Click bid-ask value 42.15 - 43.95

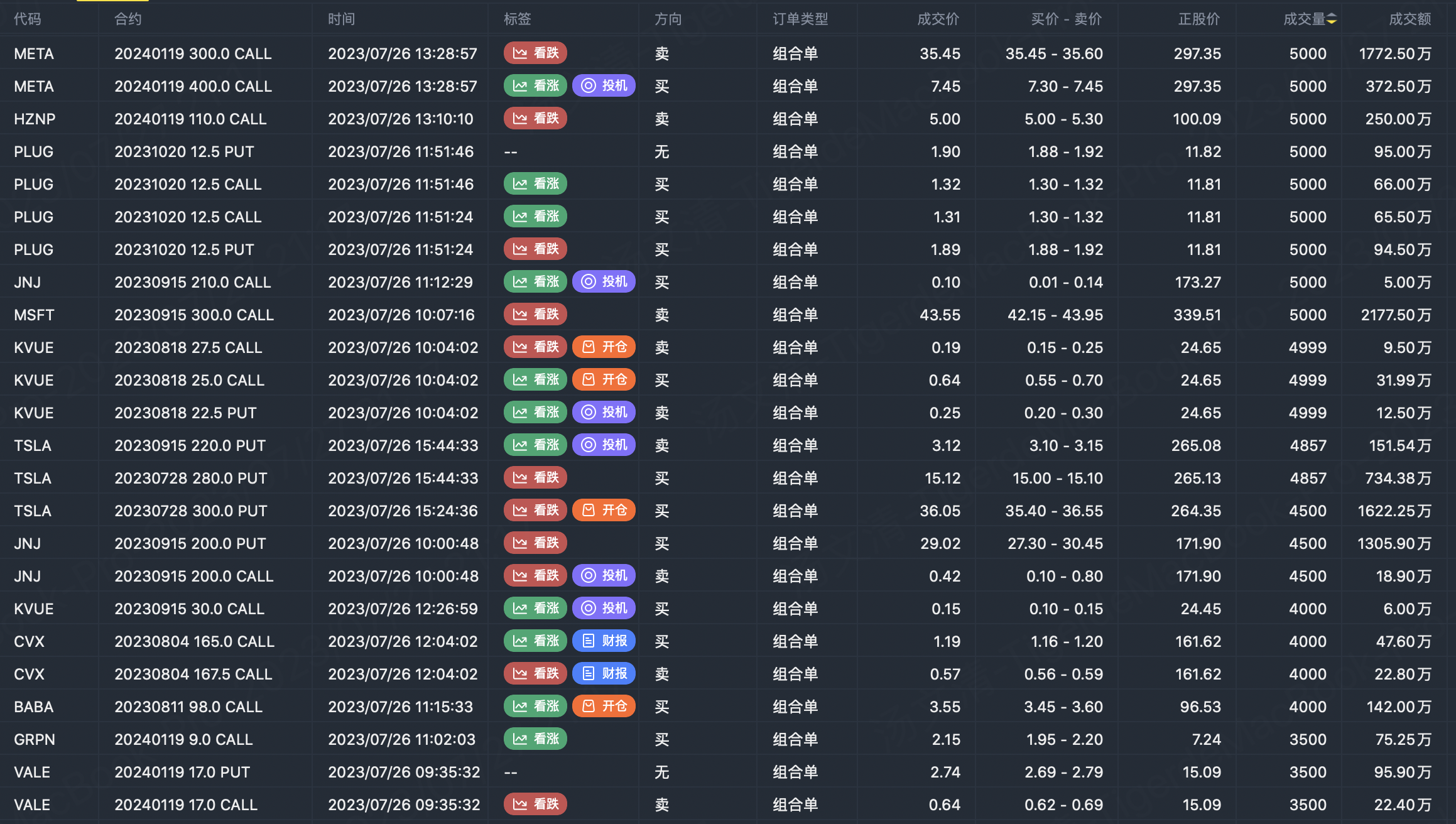pos(1055,315)
